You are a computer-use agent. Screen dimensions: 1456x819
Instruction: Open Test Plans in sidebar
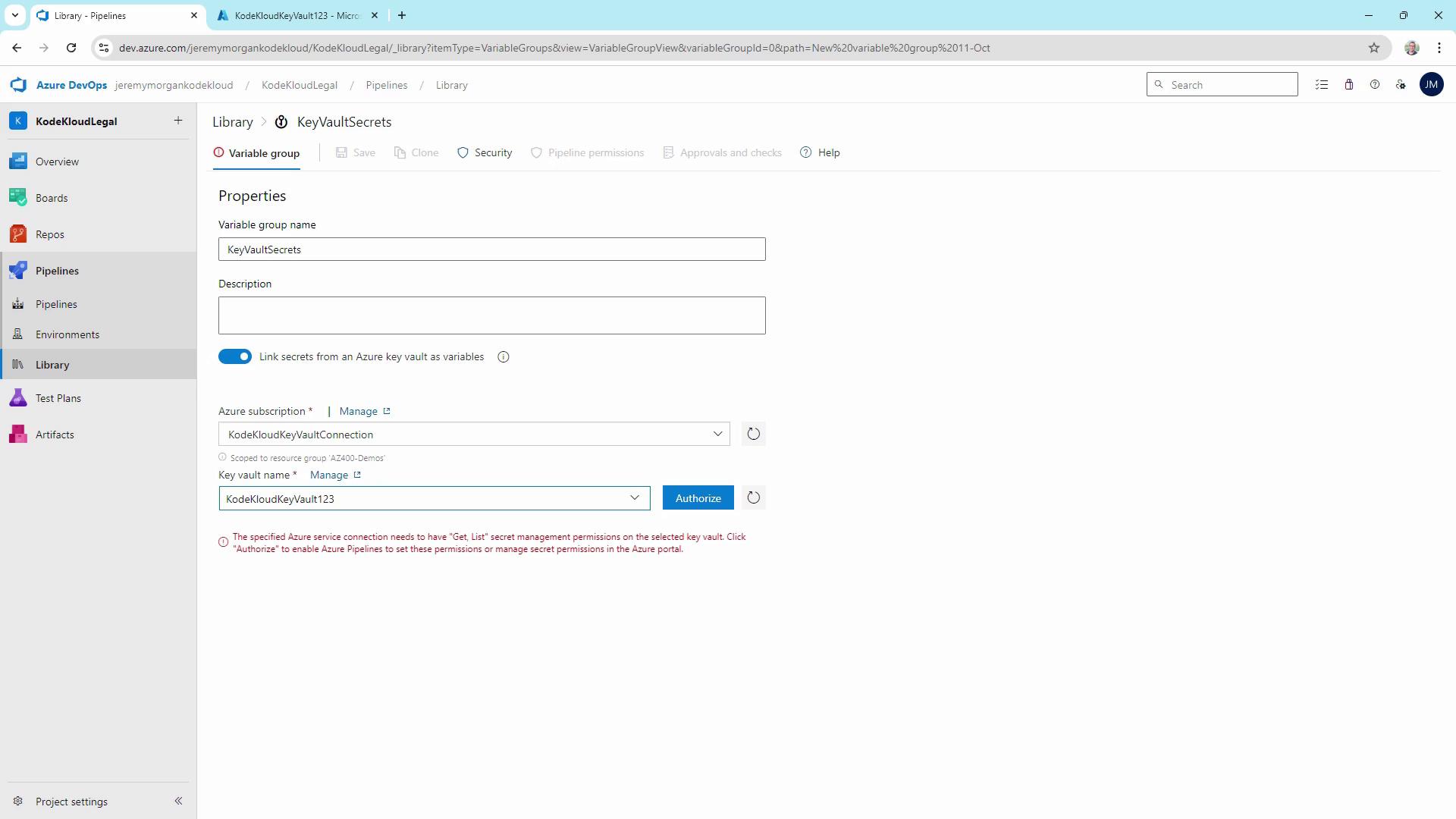[x=58, y=398]
